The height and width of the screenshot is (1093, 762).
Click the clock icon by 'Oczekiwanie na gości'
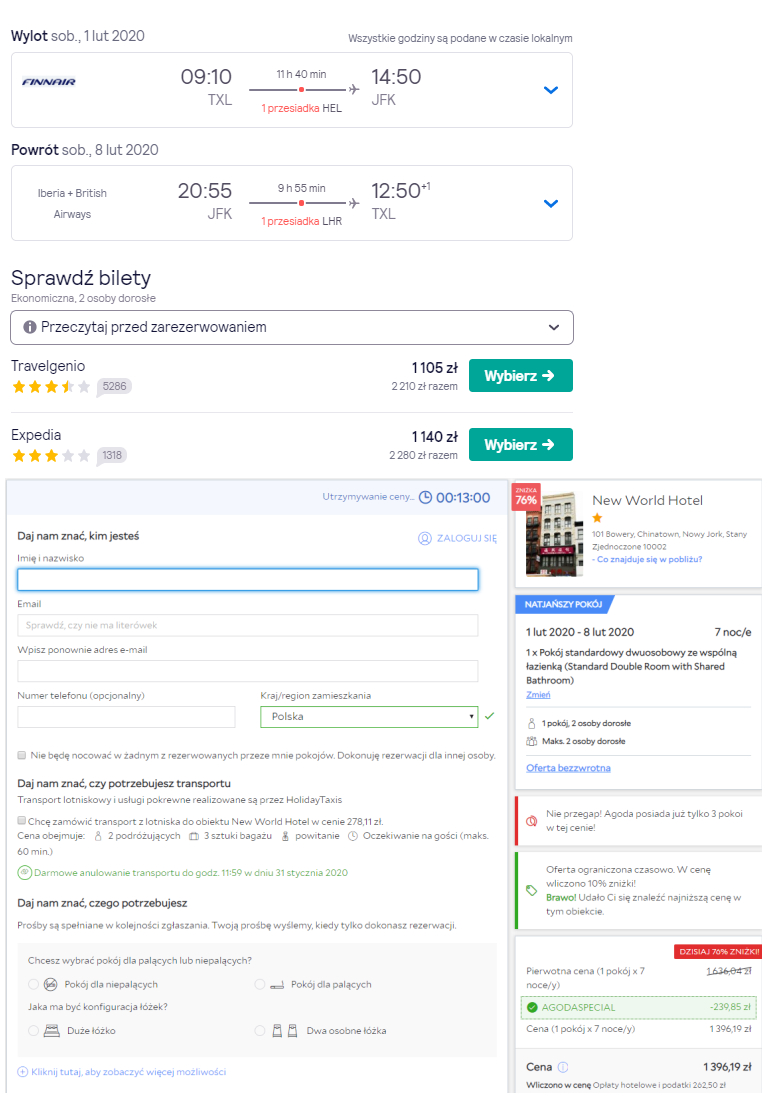coord(353,836)
